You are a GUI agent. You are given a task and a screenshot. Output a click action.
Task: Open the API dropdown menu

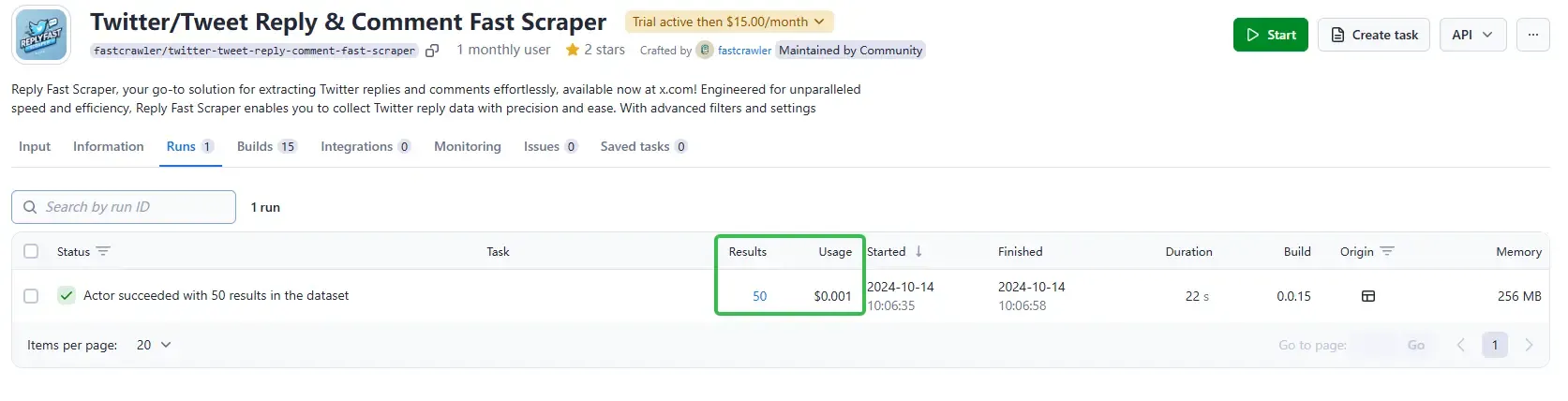pos(1472,35)
